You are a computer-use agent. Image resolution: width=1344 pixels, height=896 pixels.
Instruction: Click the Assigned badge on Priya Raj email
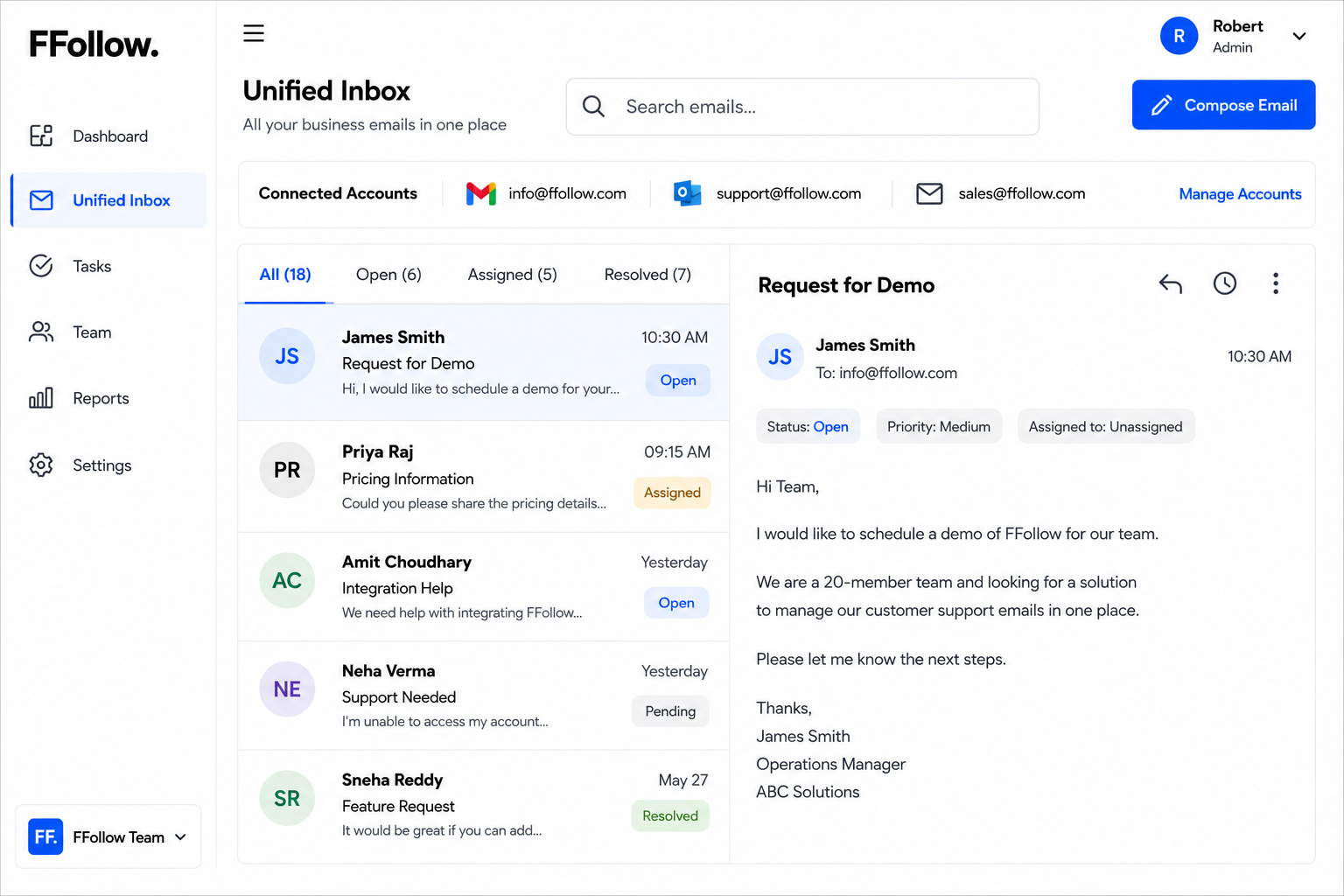pos(672,493)
